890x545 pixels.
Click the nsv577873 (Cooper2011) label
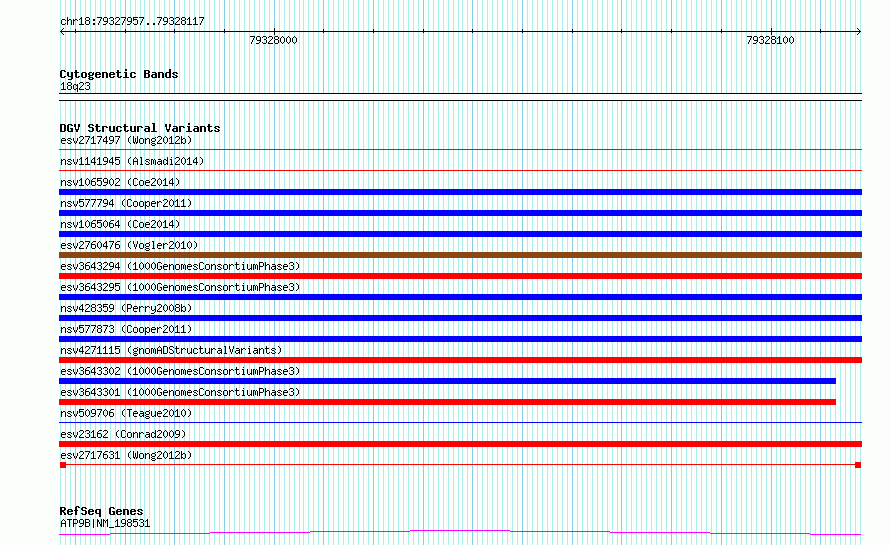pos(126,329)
